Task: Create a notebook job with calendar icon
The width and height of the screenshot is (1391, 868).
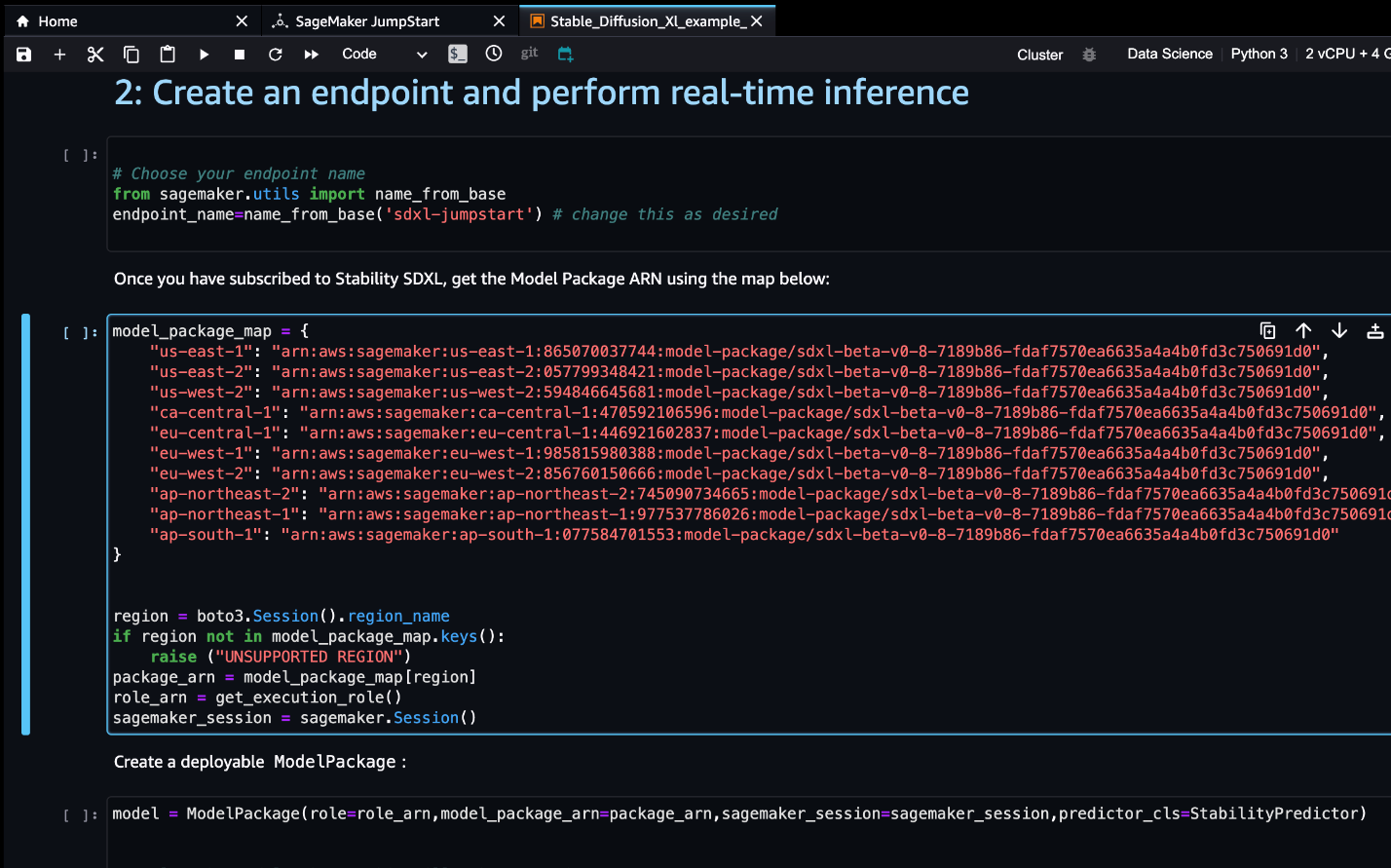Action: [x=565, y=55]
